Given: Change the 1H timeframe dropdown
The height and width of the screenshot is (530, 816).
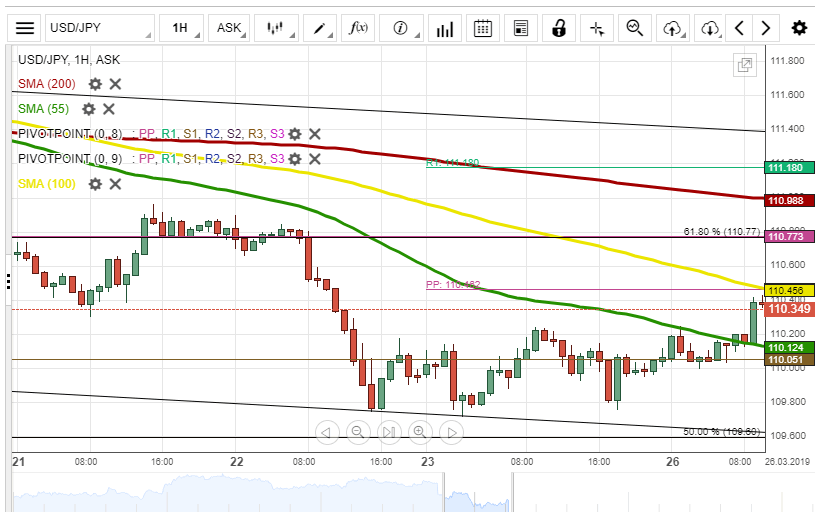Looking at the screenshot, I should [181, 28].
